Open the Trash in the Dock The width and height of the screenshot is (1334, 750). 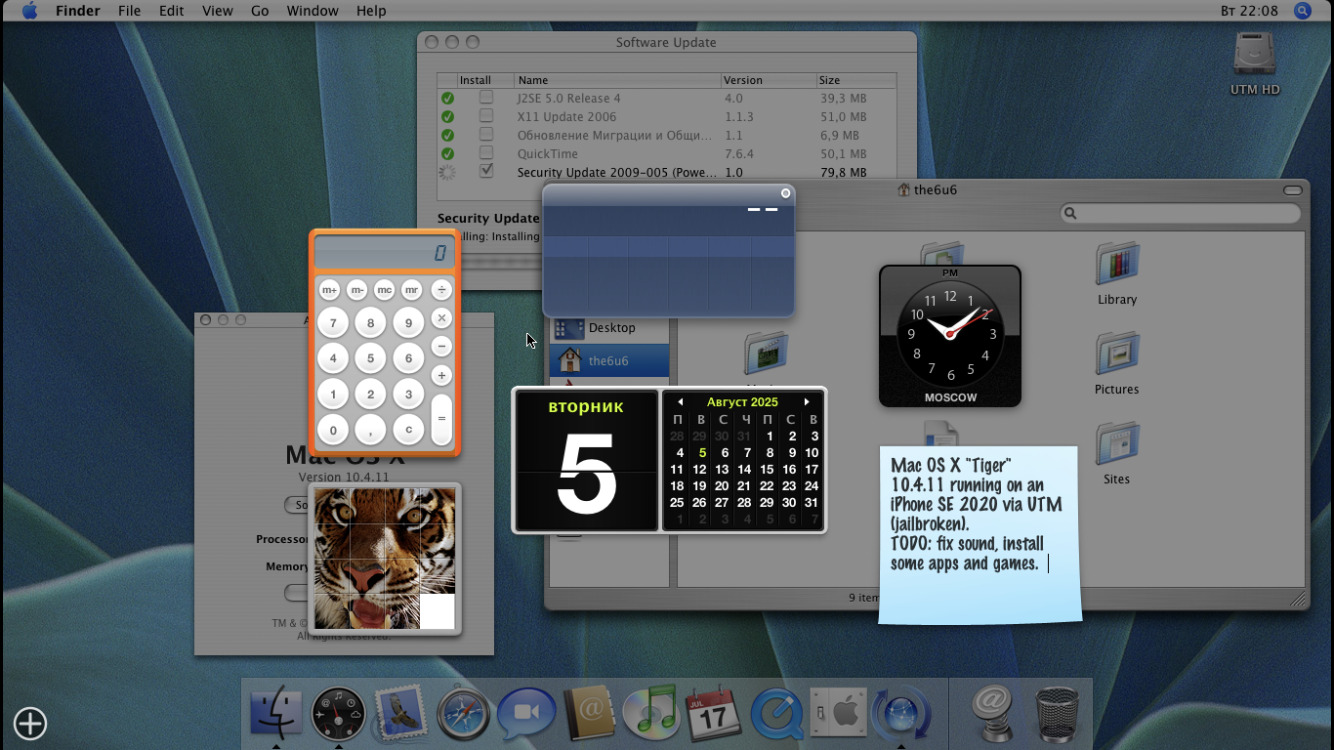(1056, 713)
